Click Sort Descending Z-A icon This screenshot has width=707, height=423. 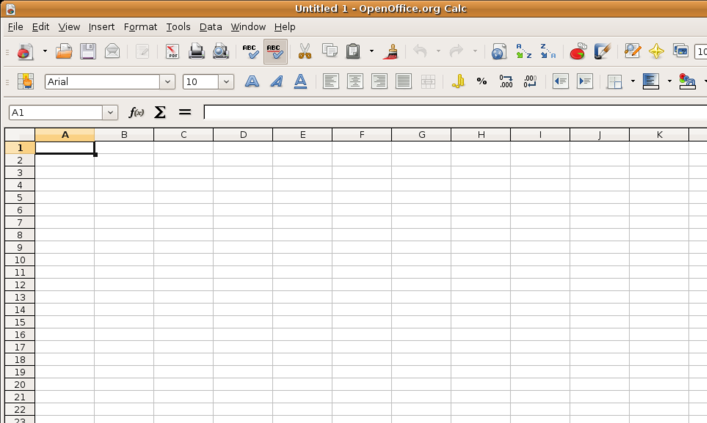(x=548, y=51)
